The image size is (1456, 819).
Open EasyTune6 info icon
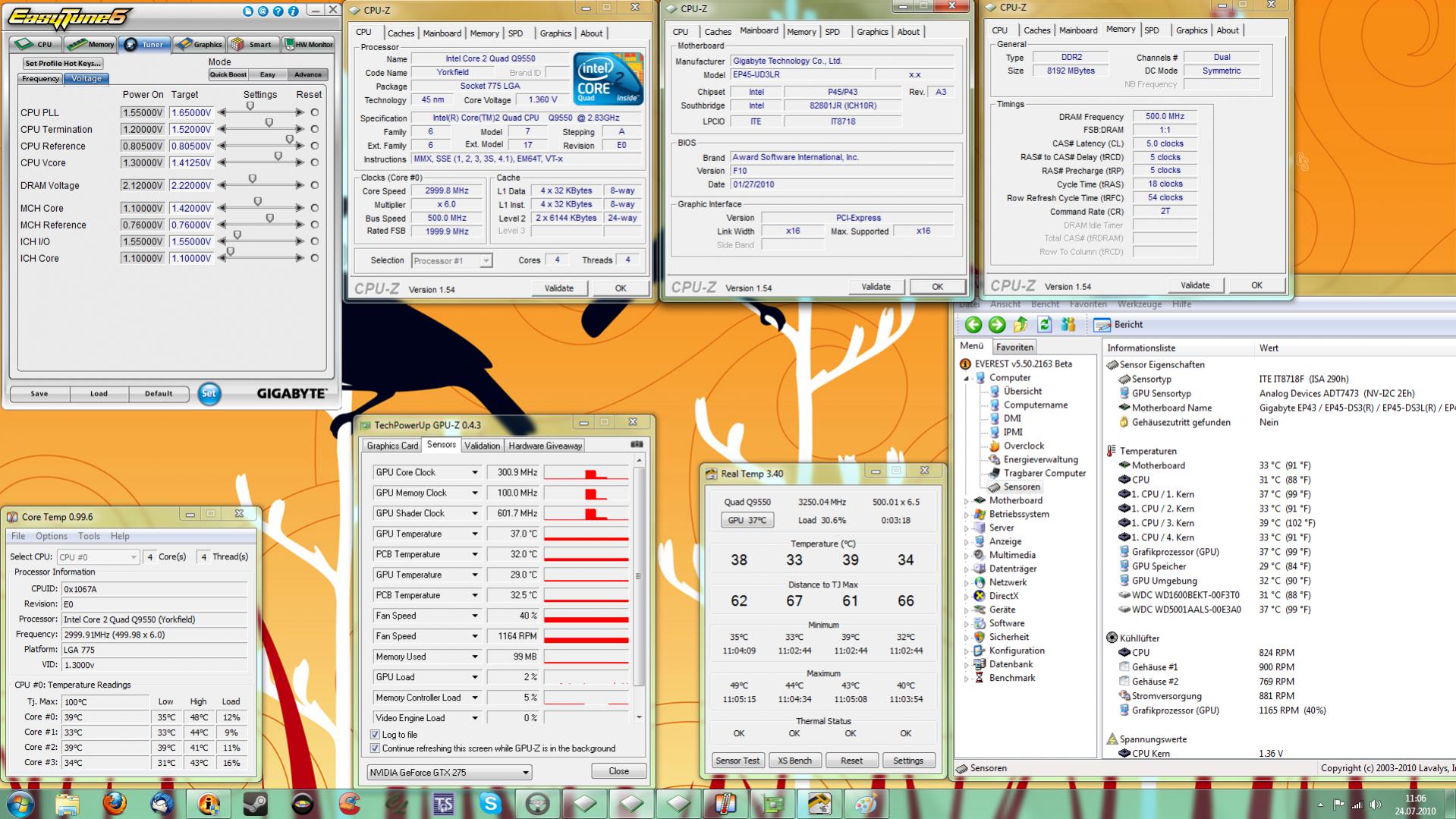[x=293, y=11]
